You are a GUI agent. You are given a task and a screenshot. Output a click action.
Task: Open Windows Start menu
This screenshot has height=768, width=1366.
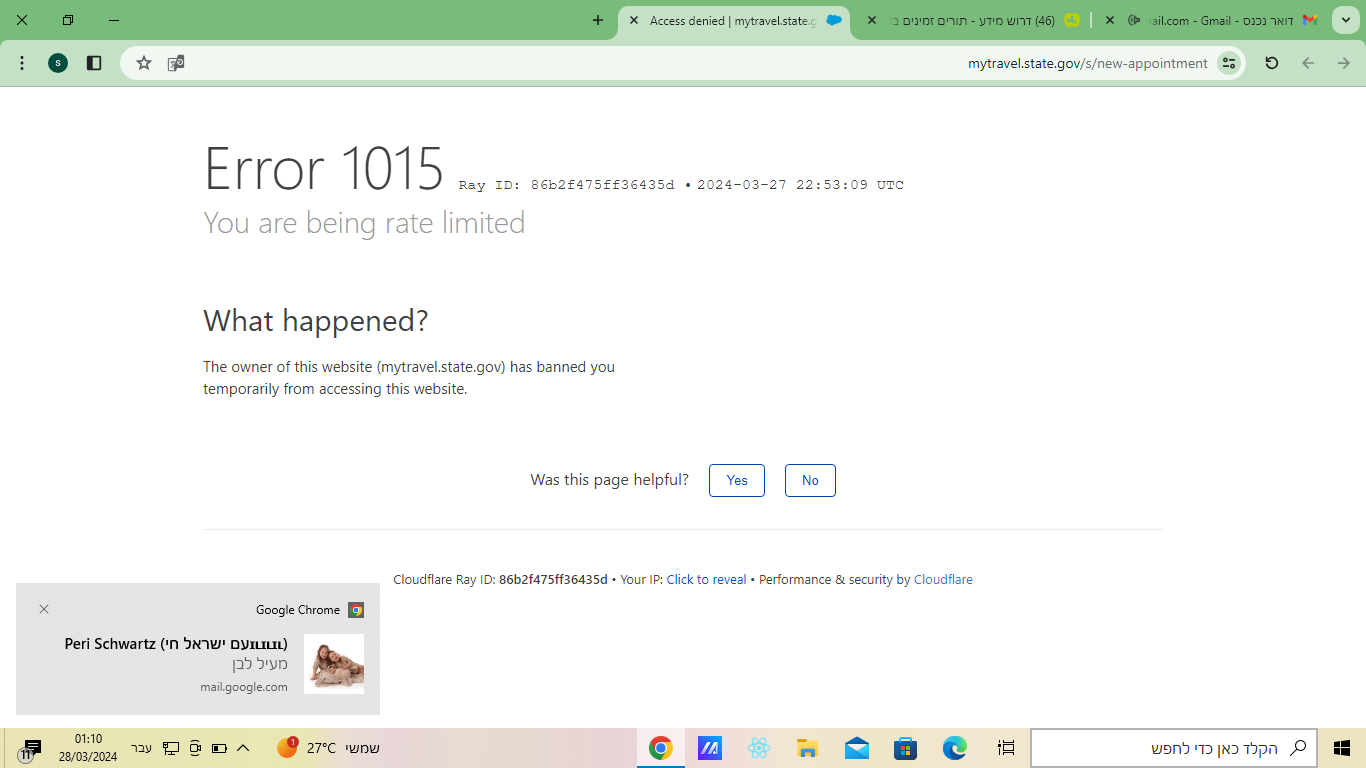[x=1342, y=748]
